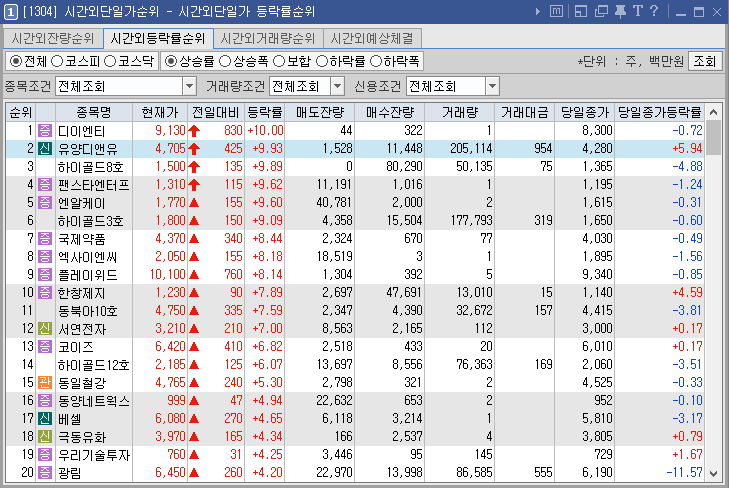The image size is (729, 488).
Task: Click the 증 badge beside 우리기술투자
Action: point(45,455)
